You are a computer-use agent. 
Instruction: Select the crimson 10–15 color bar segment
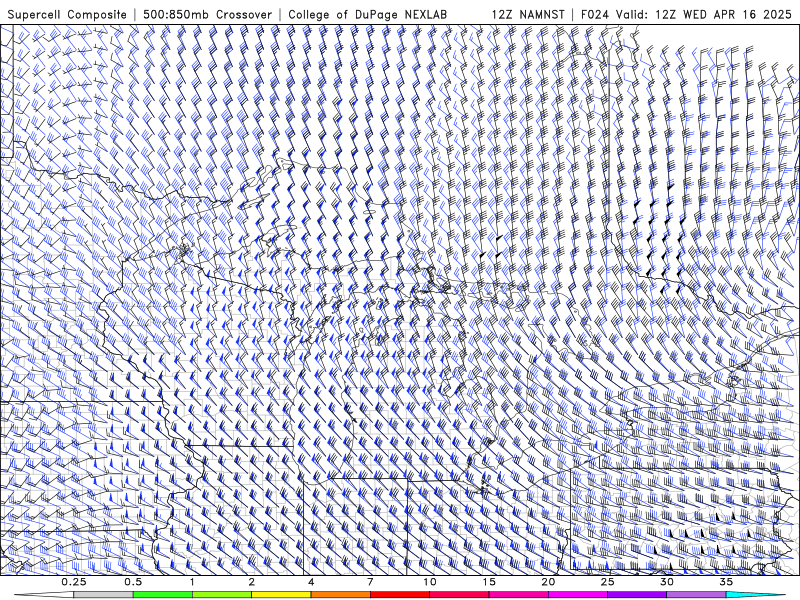(459, 594)
